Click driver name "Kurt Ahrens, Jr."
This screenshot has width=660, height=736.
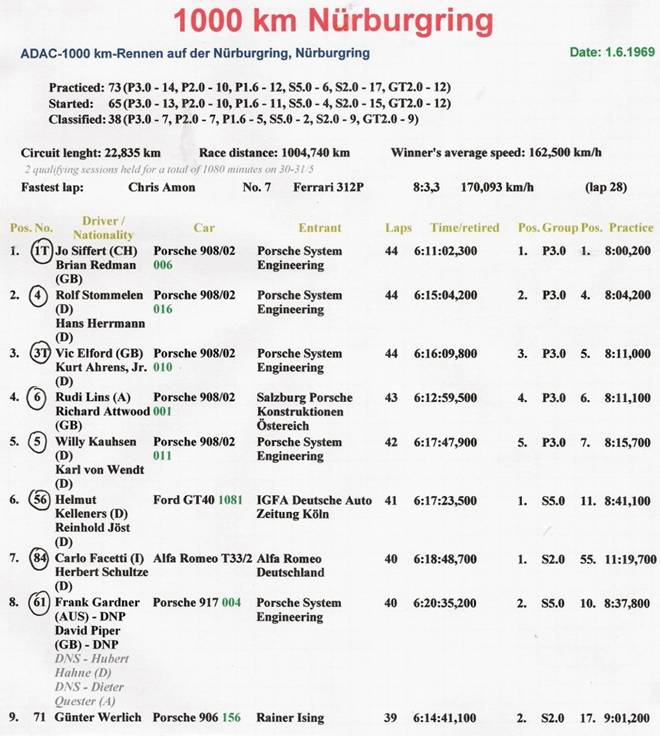click(101, 368)
